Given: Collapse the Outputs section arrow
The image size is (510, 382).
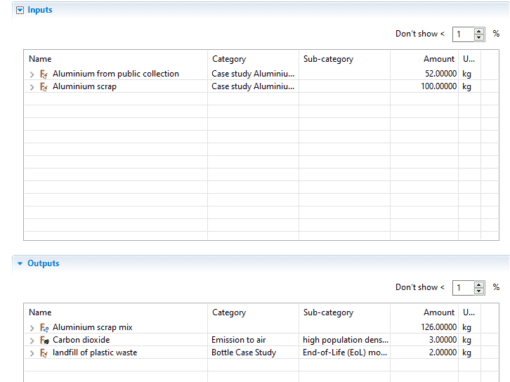Looking at the screenshot, I should 20,264.
